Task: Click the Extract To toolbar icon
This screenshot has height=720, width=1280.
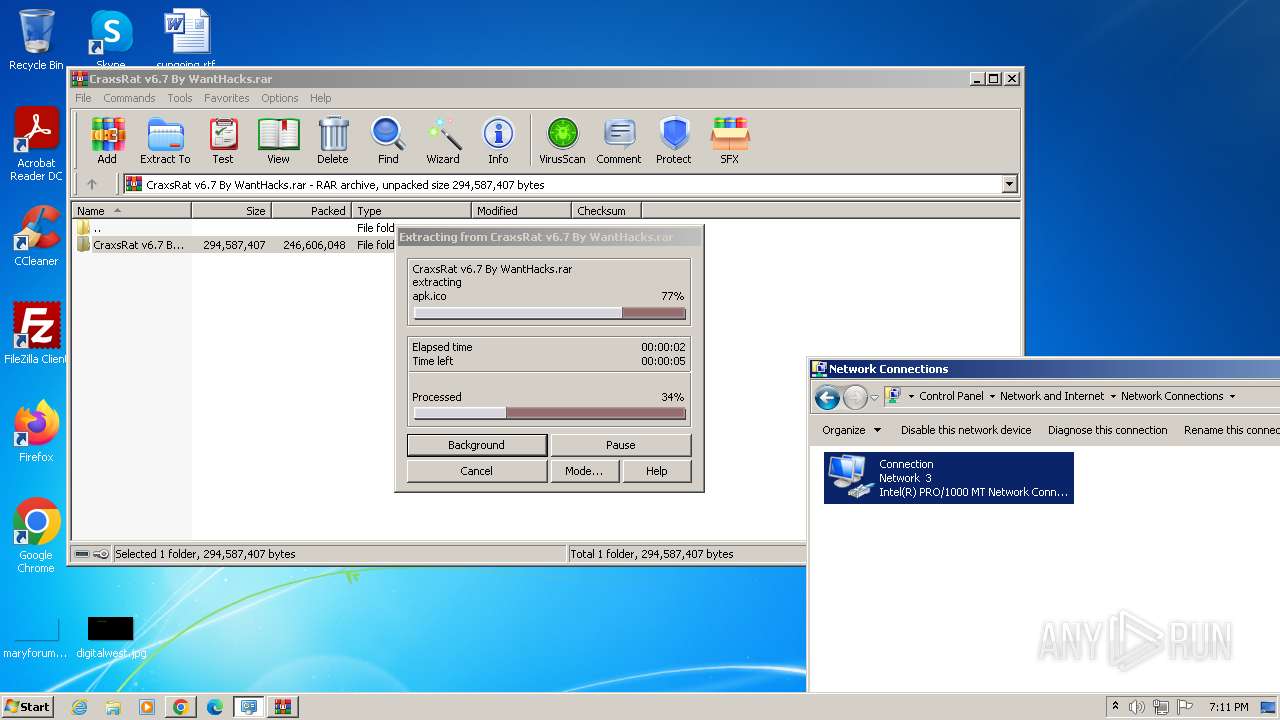Action: coord(165,140)
